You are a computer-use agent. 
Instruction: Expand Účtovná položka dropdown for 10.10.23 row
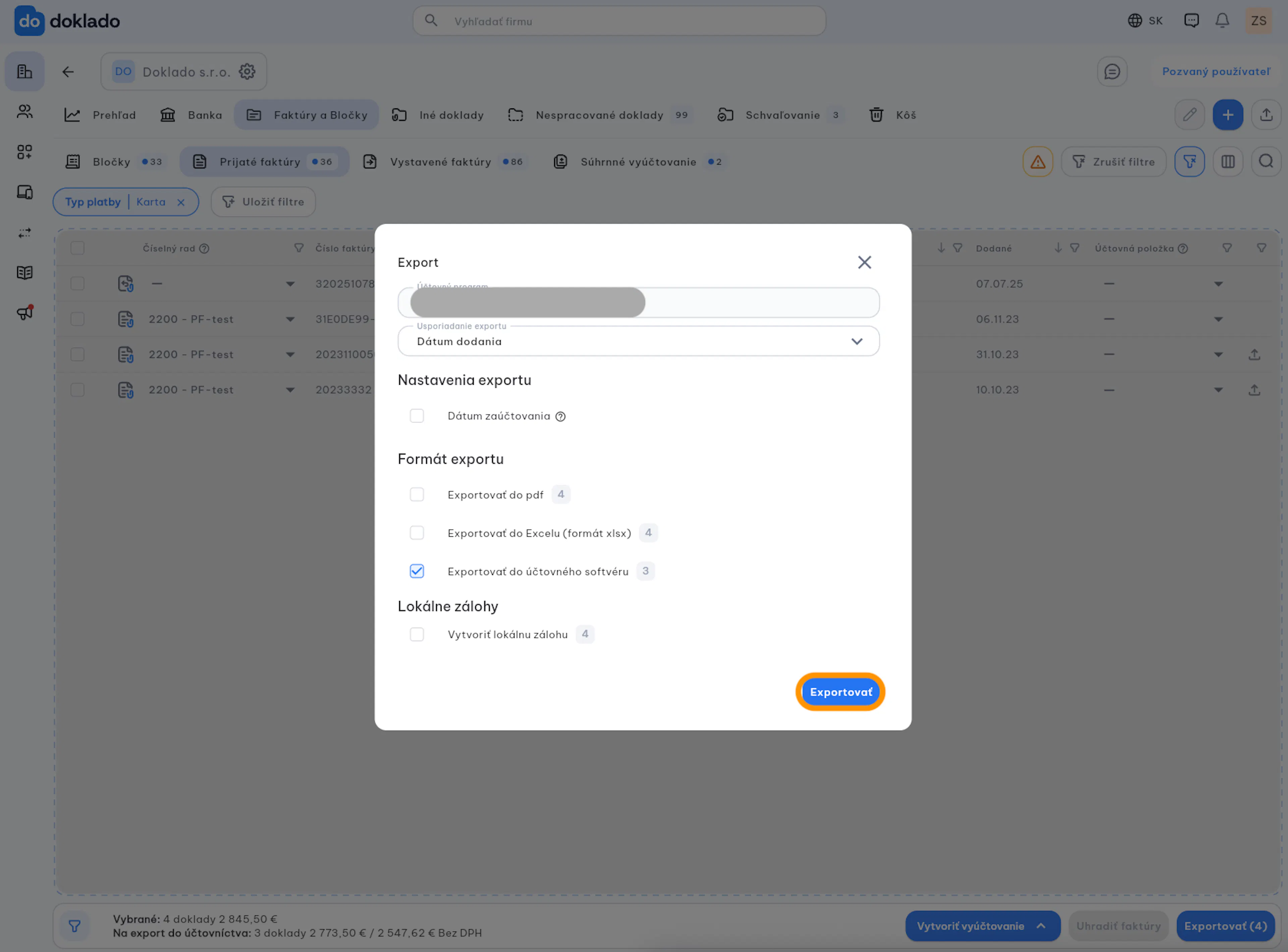(1218, 390)
